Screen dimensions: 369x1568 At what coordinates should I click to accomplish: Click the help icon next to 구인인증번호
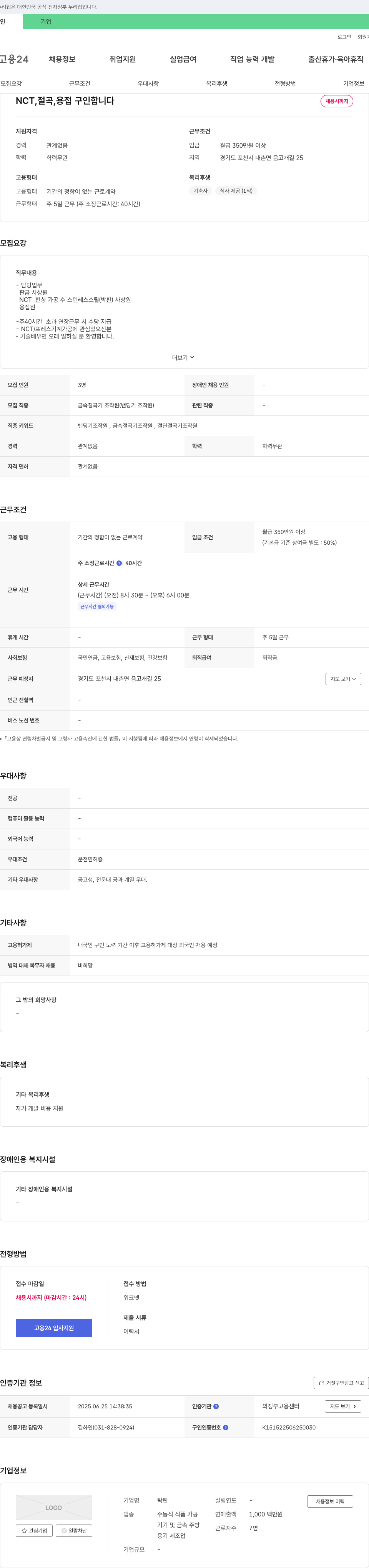226,1427
